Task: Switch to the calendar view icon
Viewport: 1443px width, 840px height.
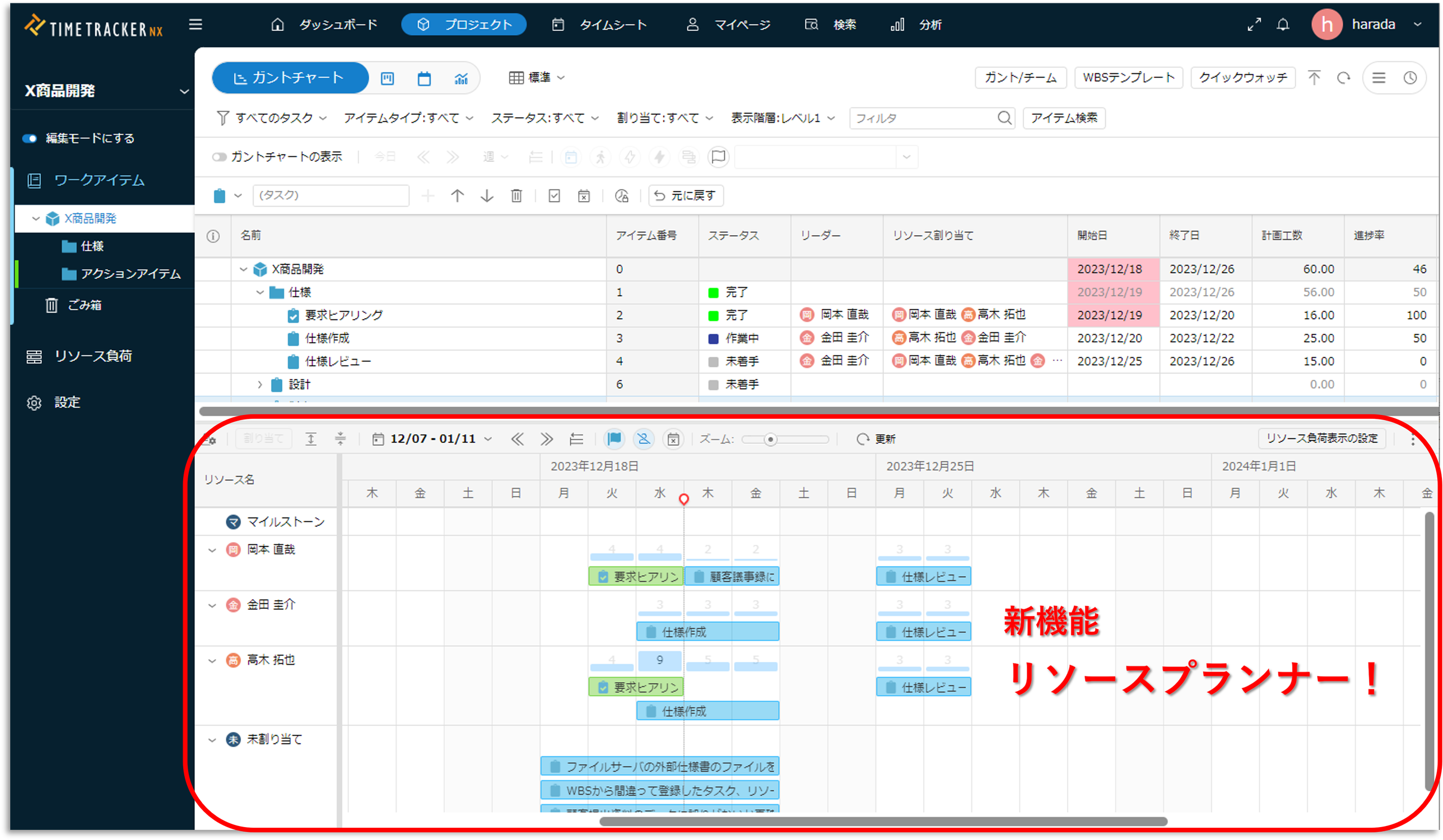Action: 424,78
